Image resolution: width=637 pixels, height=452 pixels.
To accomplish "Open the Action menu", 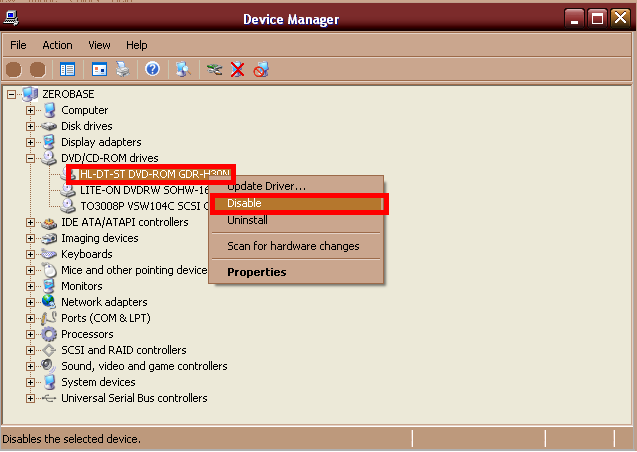I will 57,45.
